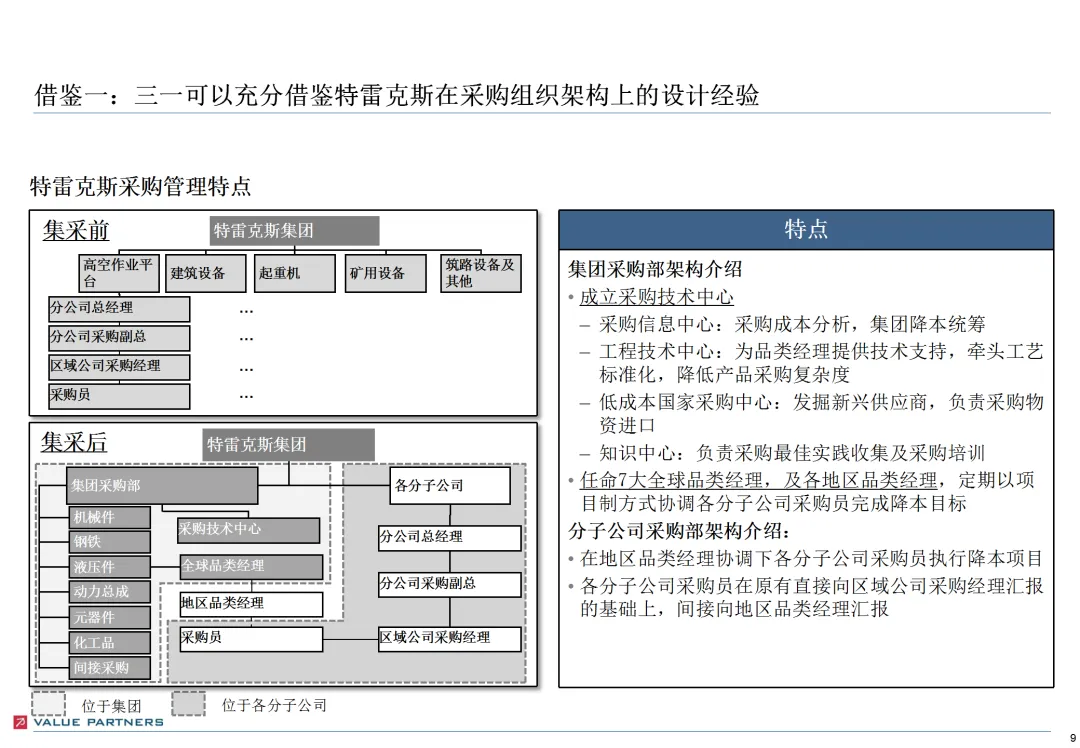Click the 集团采购部 box
Image resolution: width=1080 pixels, height=748 pixels.
(162, 486)
